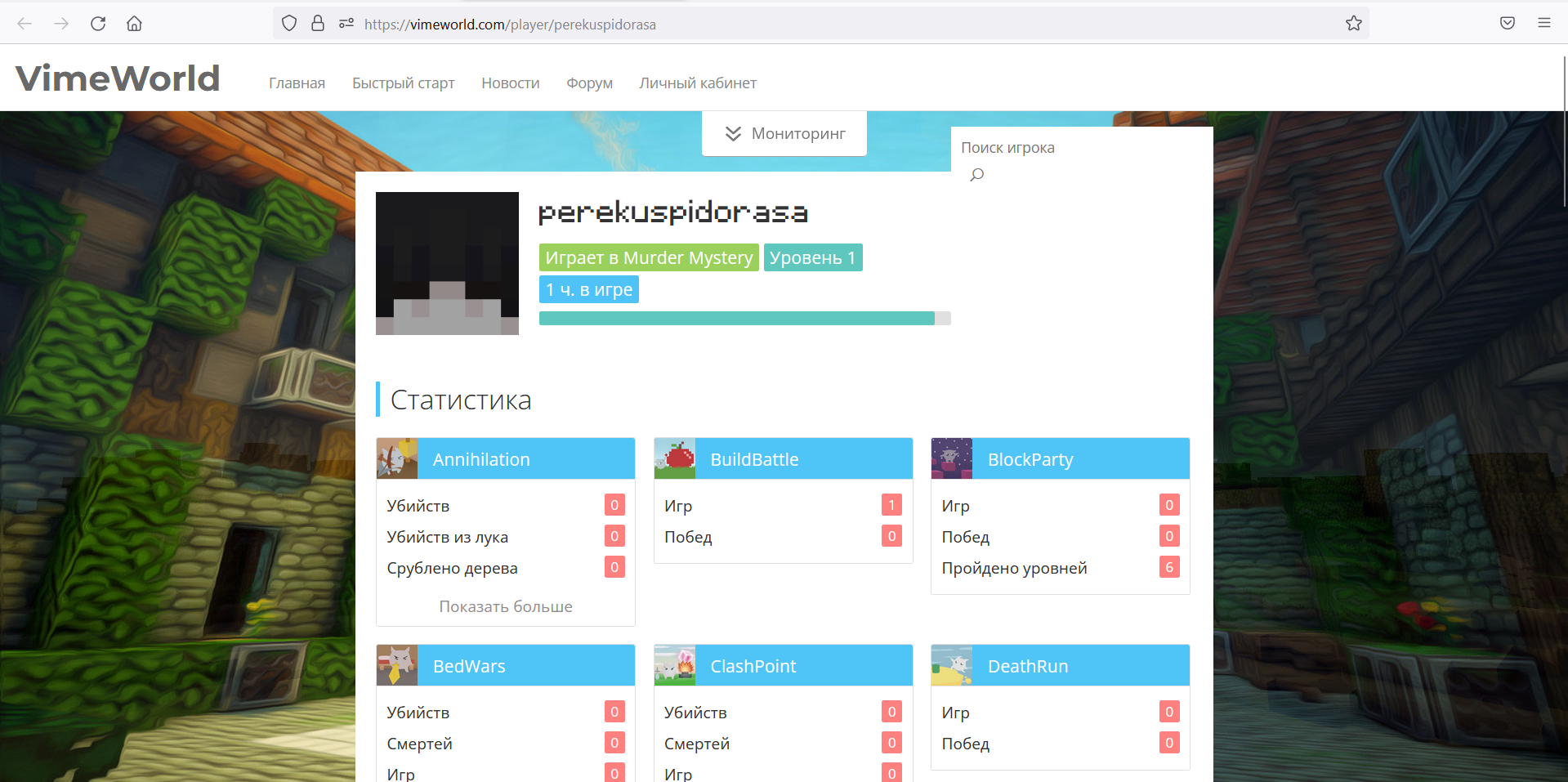Open the Личный кабинет menu item
Viewport: 1568px width, 782px height.
(698, 83)
